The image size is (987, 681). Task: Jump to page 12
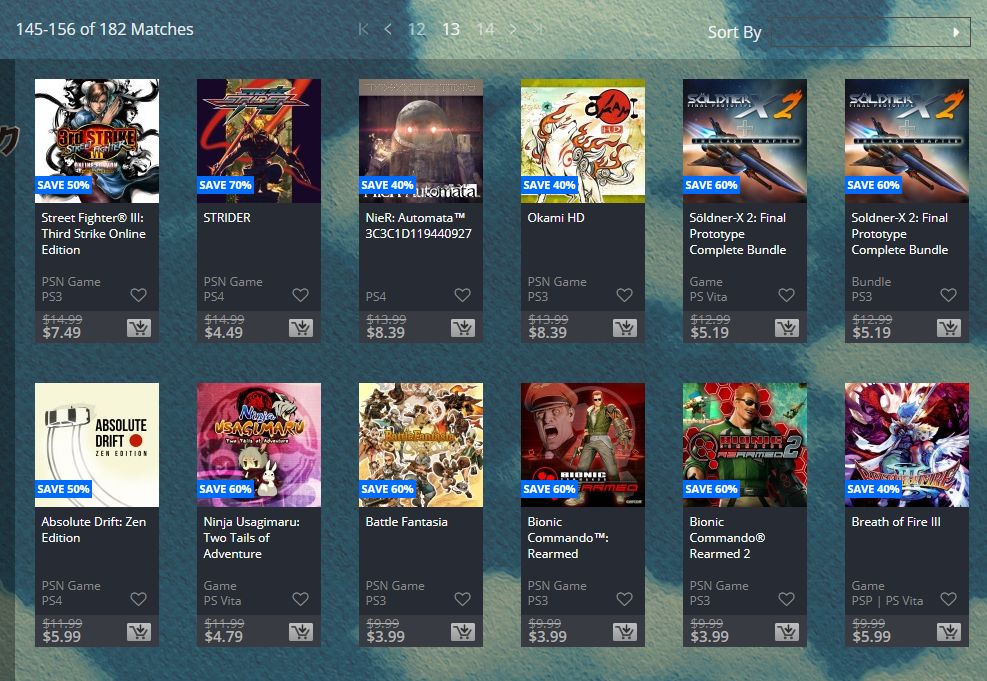(x=416, y=29)
